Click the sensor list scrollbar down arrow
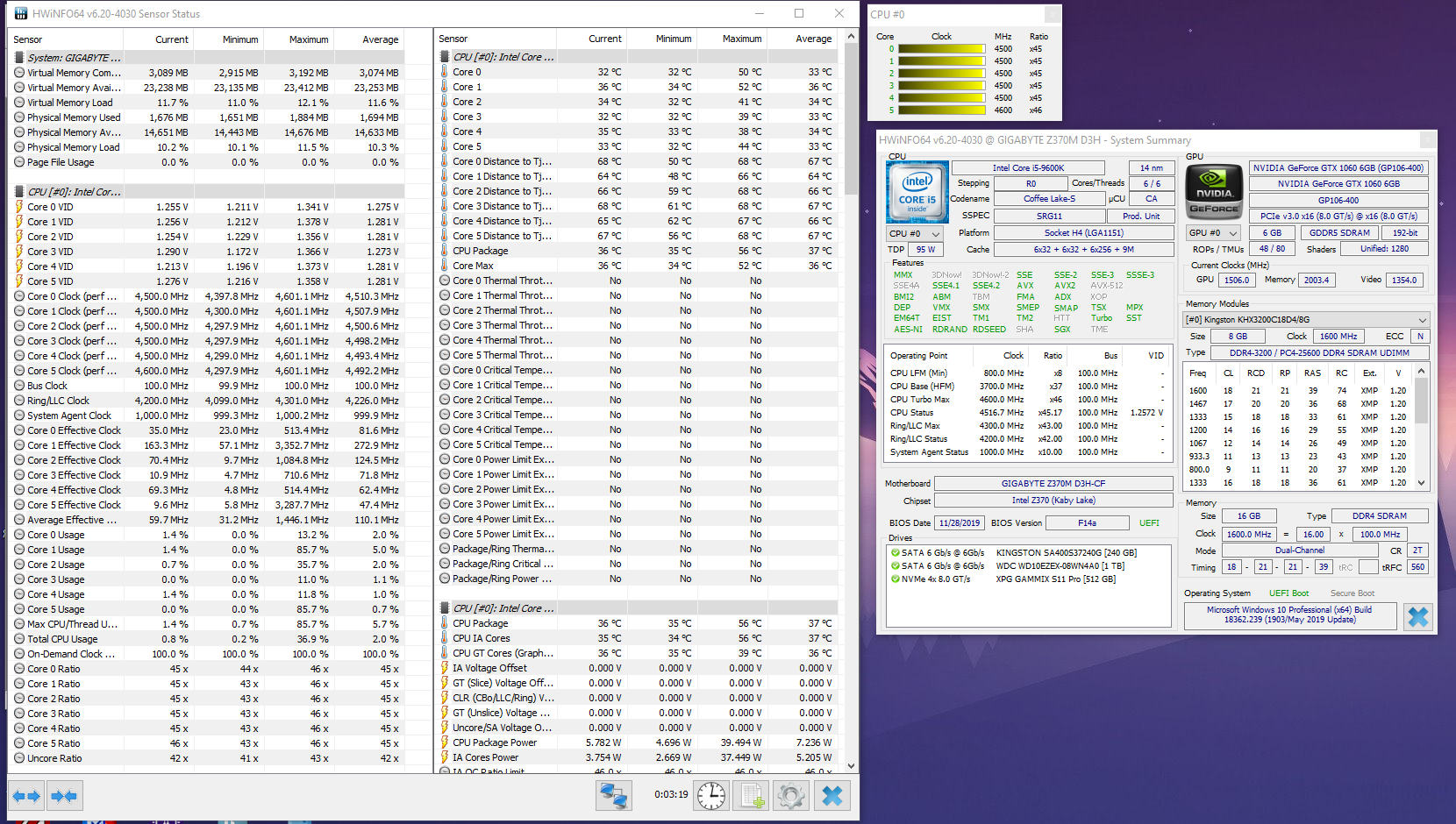The image size is (1456, 824). [850, 765]
